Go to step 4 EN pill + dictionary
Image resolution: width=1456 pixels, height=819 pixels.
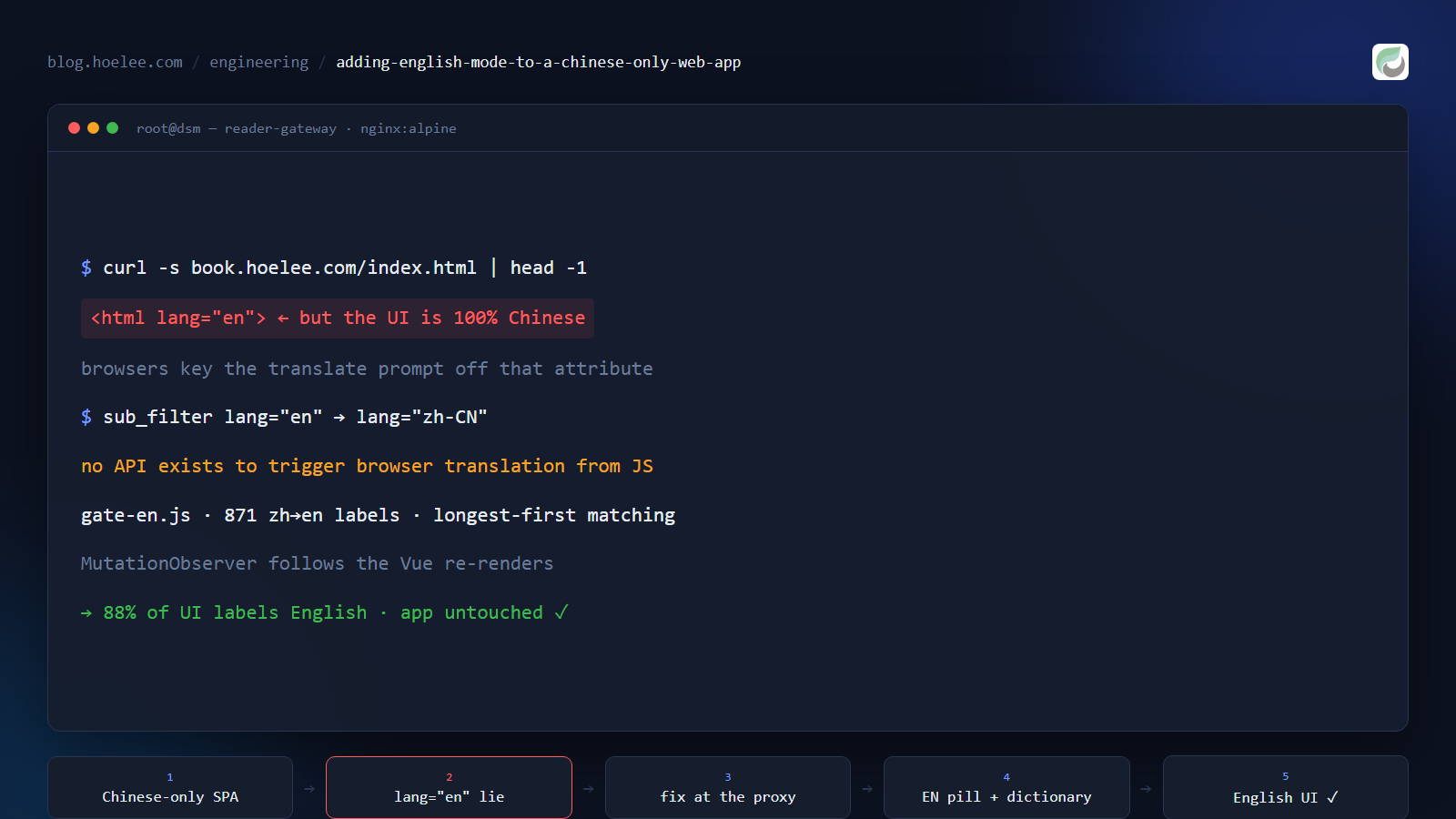click(1006, 788)
